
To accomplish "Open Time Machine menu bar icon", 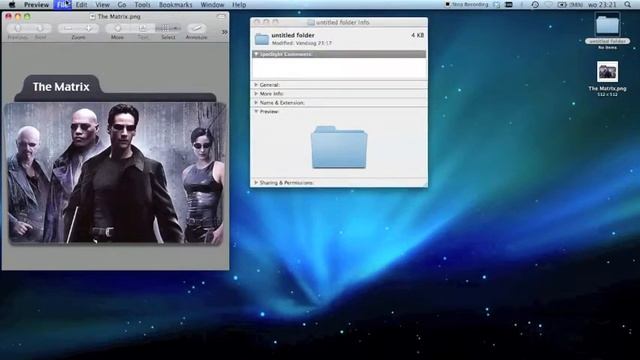I will tap(535, 4).
